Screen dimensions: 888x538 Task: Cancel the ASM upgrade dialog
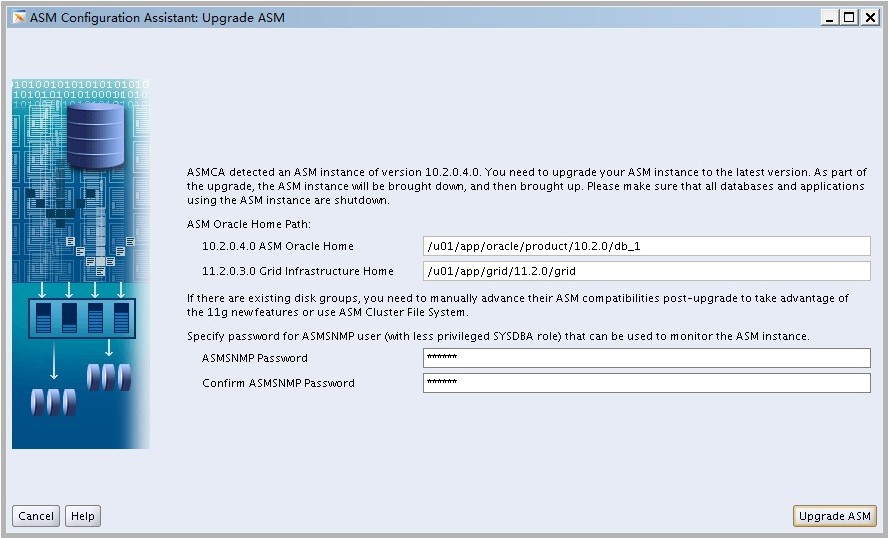36,516
